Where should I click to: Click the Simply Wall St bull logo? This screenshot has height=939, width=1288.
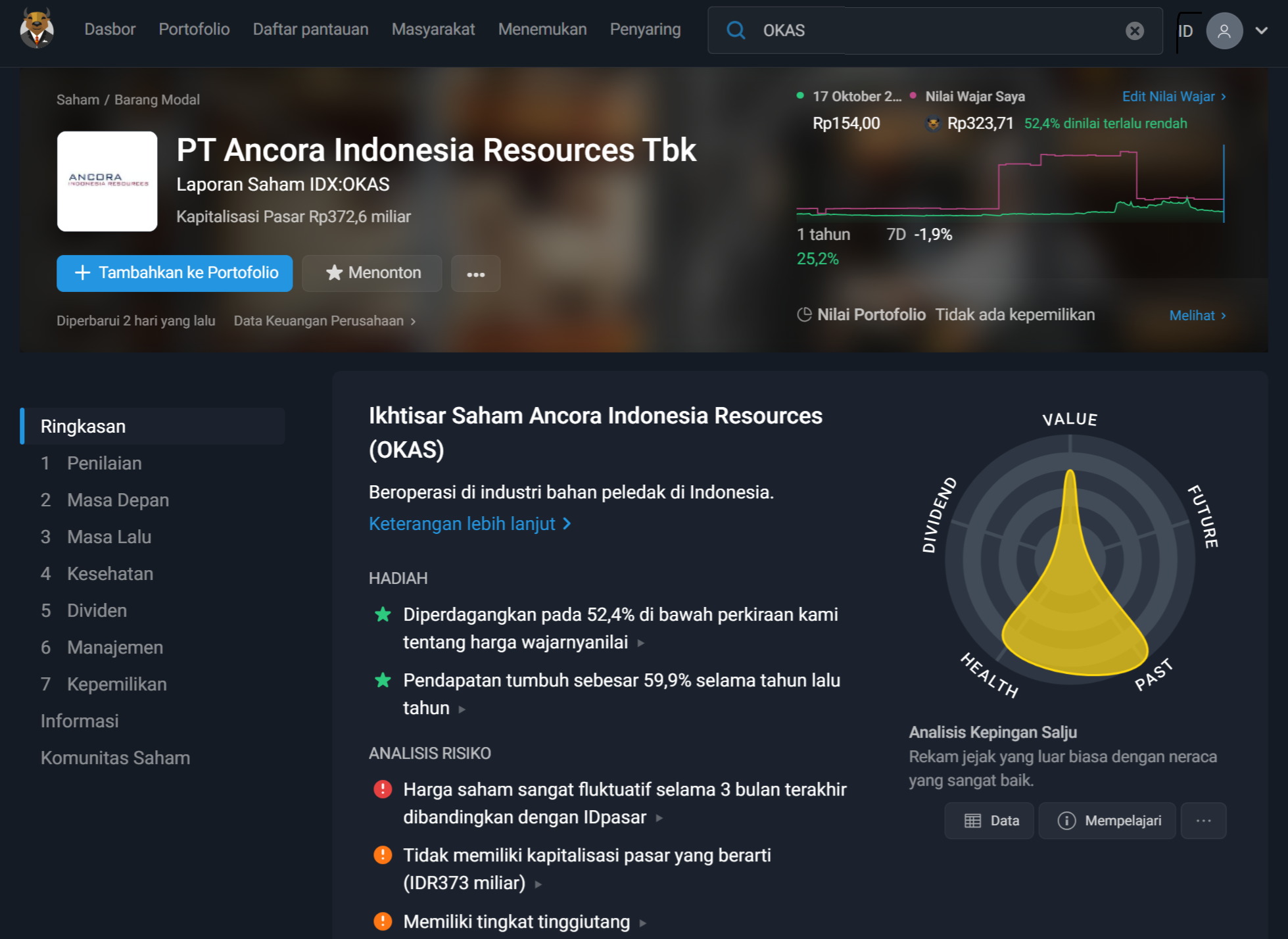coord(36,30)
